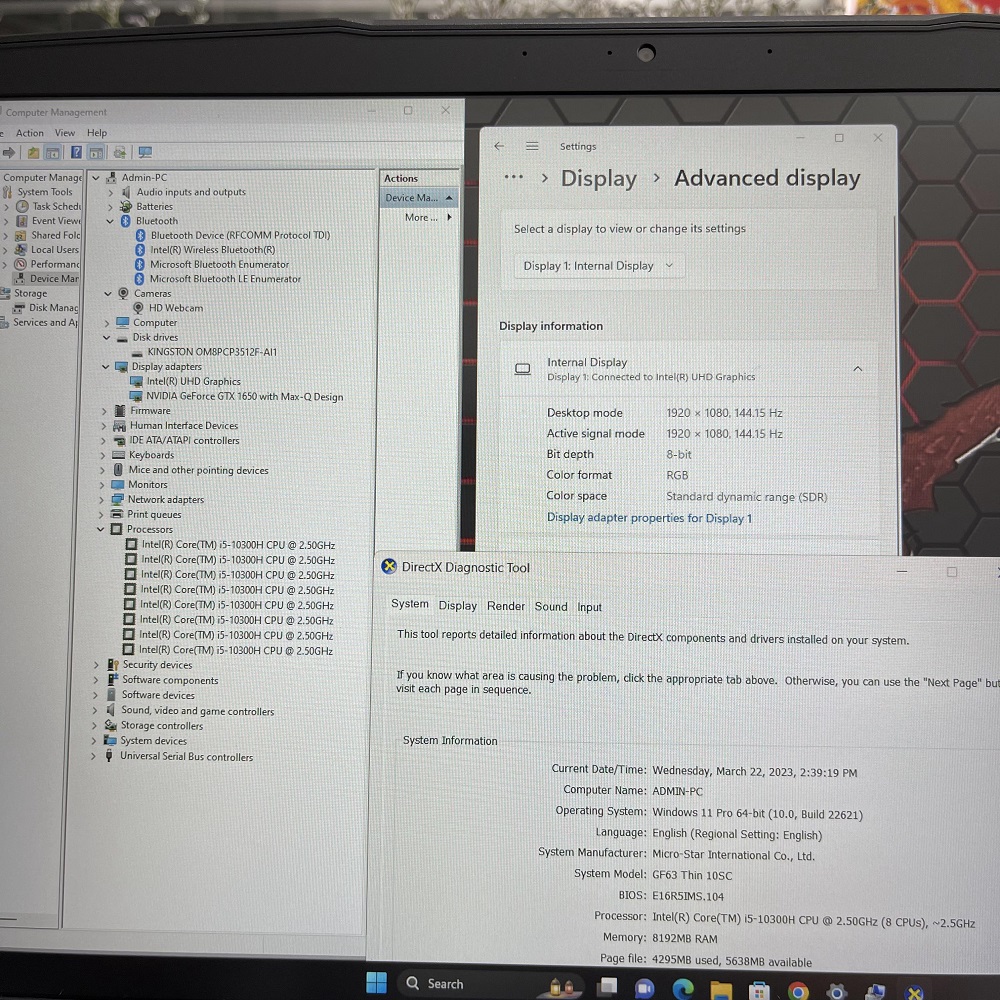
Task: Switch to the Input tab in DirectX Diagnostic Tool
Action: (x=589, y=607)
